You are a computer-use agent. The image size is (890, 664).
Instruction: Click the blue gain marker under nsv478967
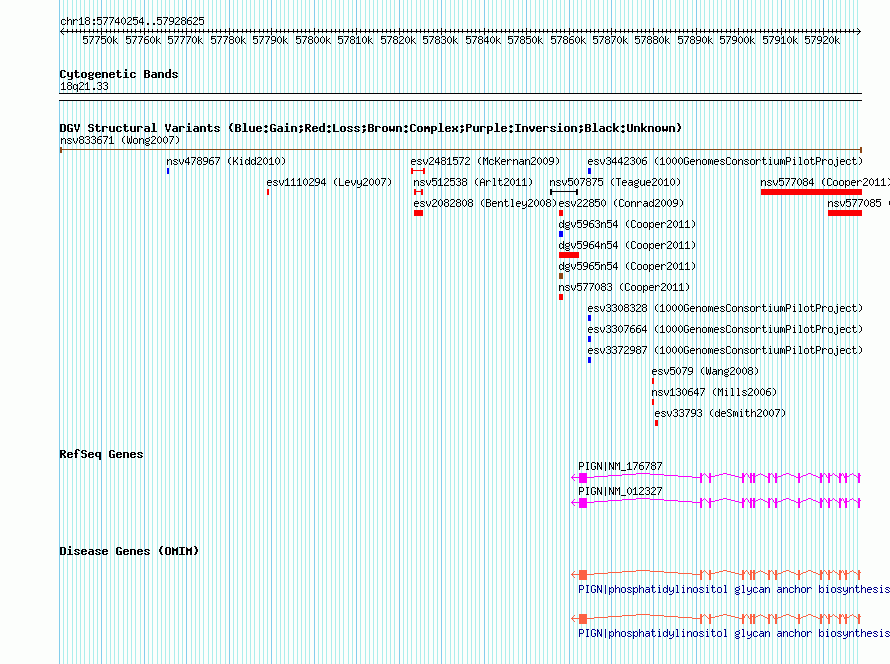click(168, 171)
